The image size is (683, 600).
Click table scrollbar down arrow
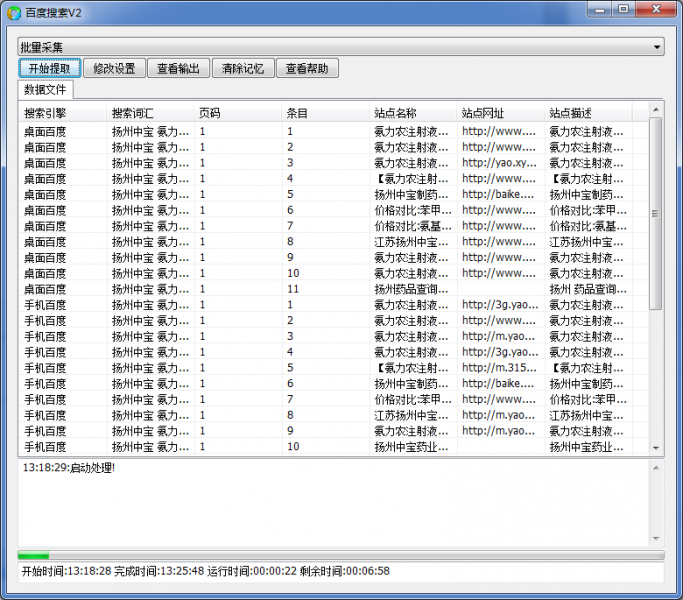[x=656, y=448]
